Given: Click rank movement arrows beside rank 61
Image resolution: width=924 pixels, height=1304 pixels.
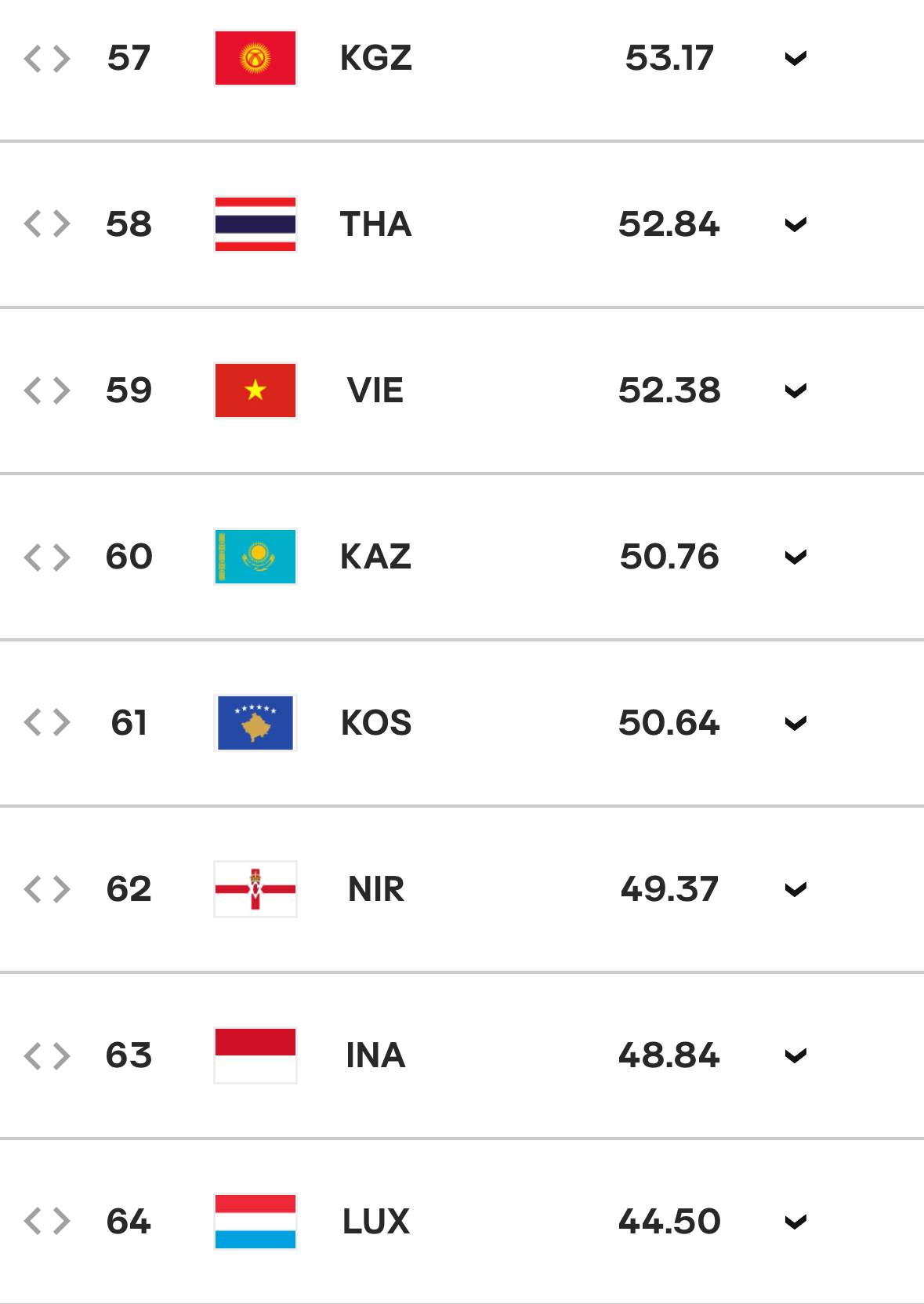Looking at the screenshot, I should tap(47, 723).
